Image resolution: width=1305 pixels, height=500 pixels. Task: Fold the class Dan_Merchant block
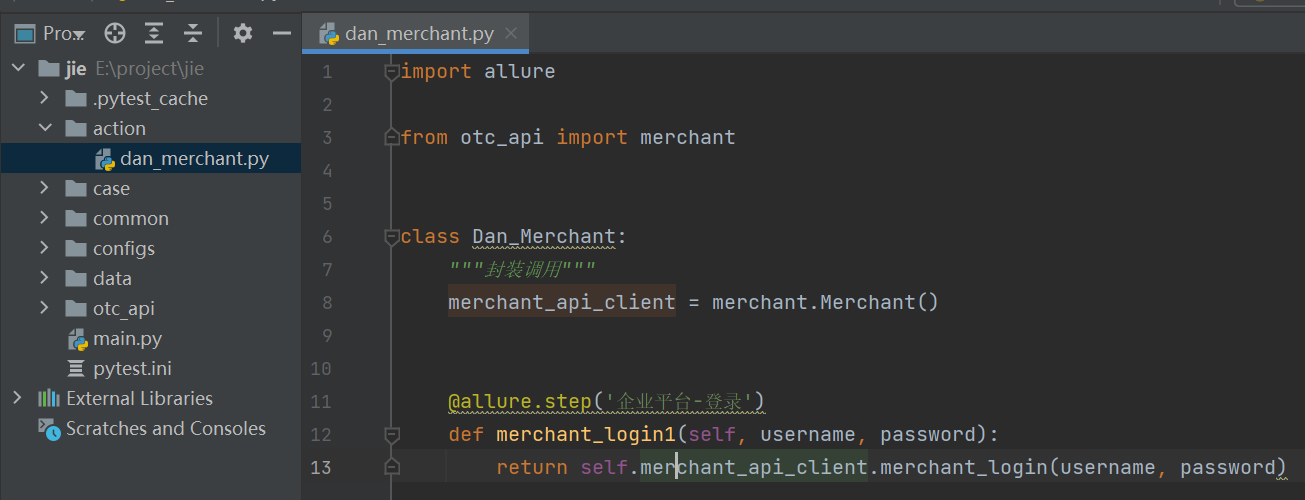click(392, 237)
